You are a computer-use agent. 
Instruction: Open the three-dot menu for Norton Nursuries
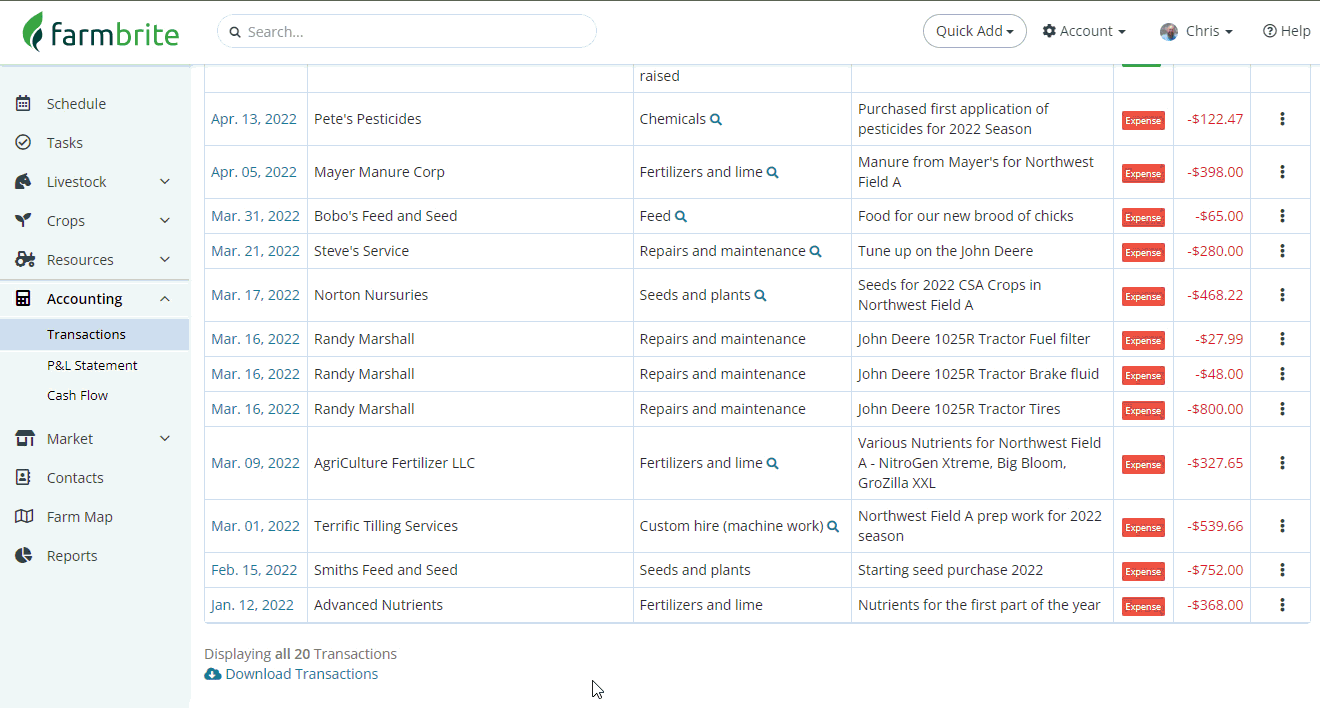click(x=1282, y=295)
